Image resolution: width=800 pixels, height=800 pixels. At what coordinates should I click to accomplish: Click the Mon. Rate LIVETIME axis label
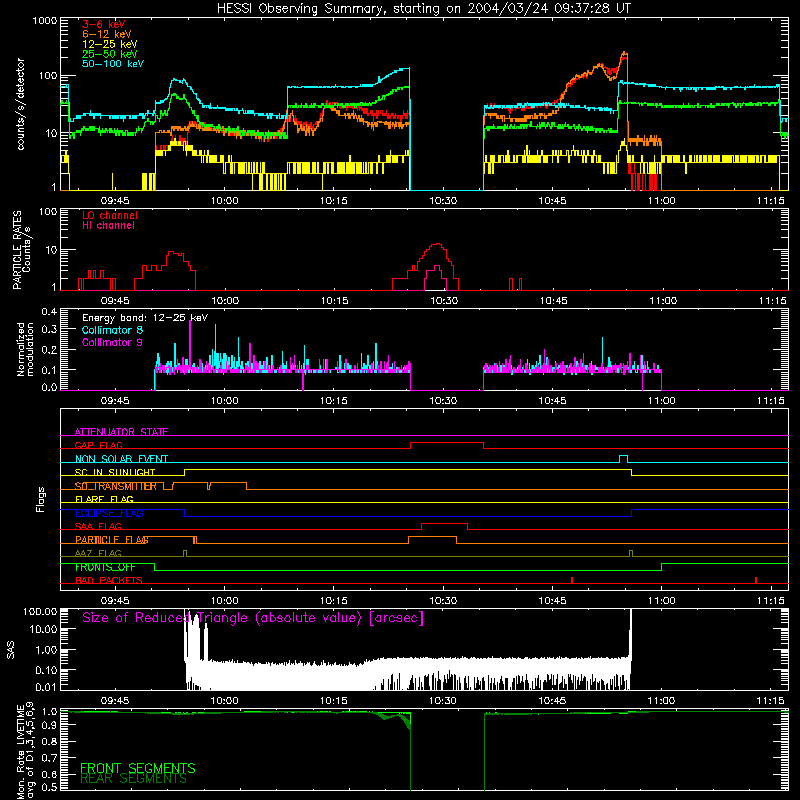25,751
